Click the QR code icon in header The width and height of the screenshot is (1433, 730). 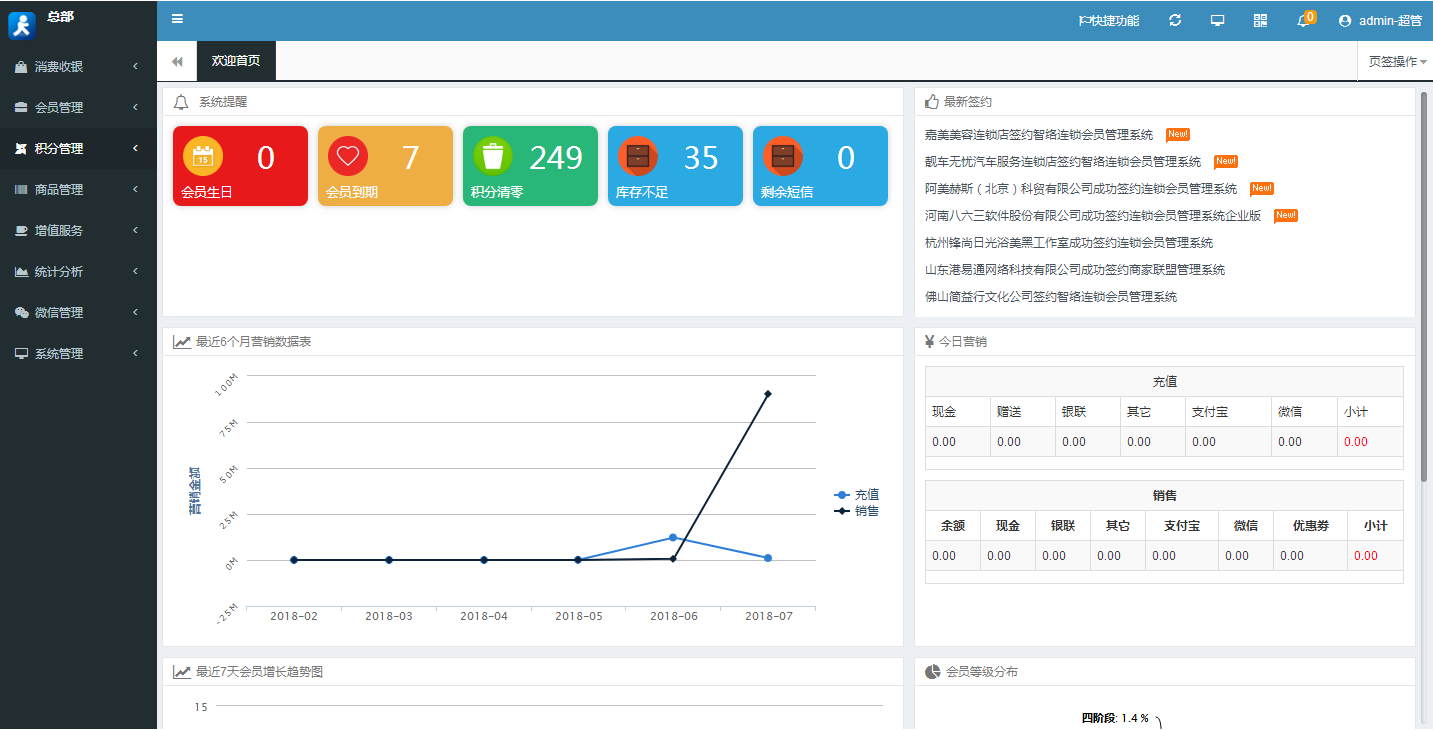[1260, 20]
